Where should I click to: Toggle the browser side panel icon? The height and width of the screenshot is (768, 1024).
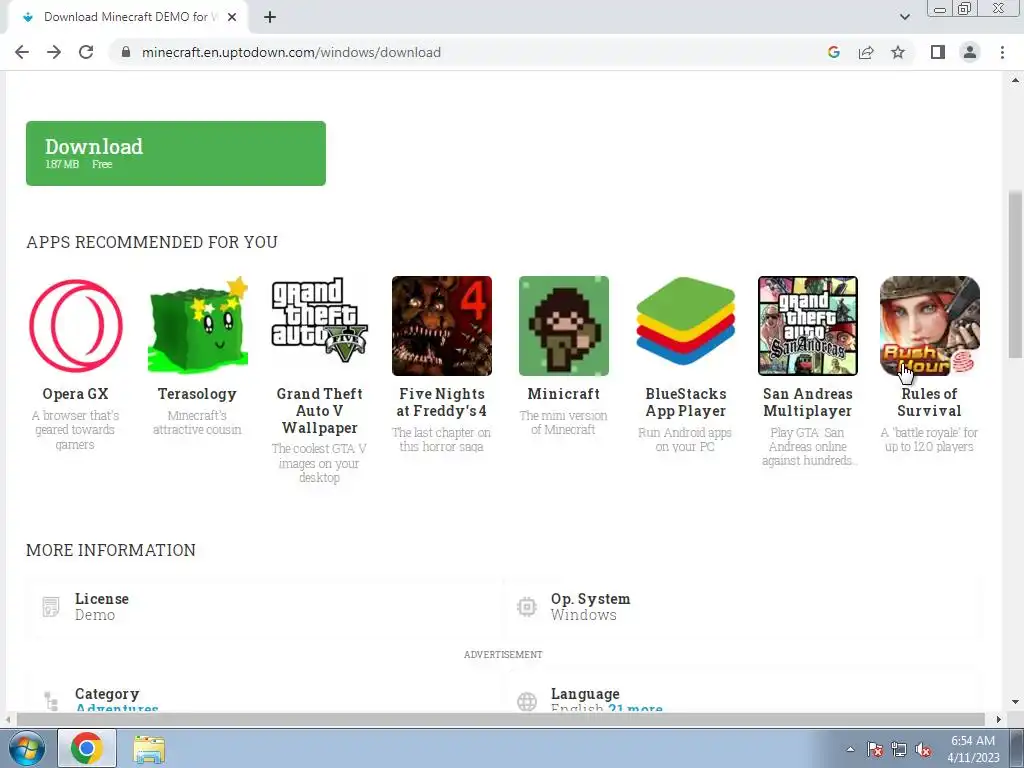pos(938,52)
